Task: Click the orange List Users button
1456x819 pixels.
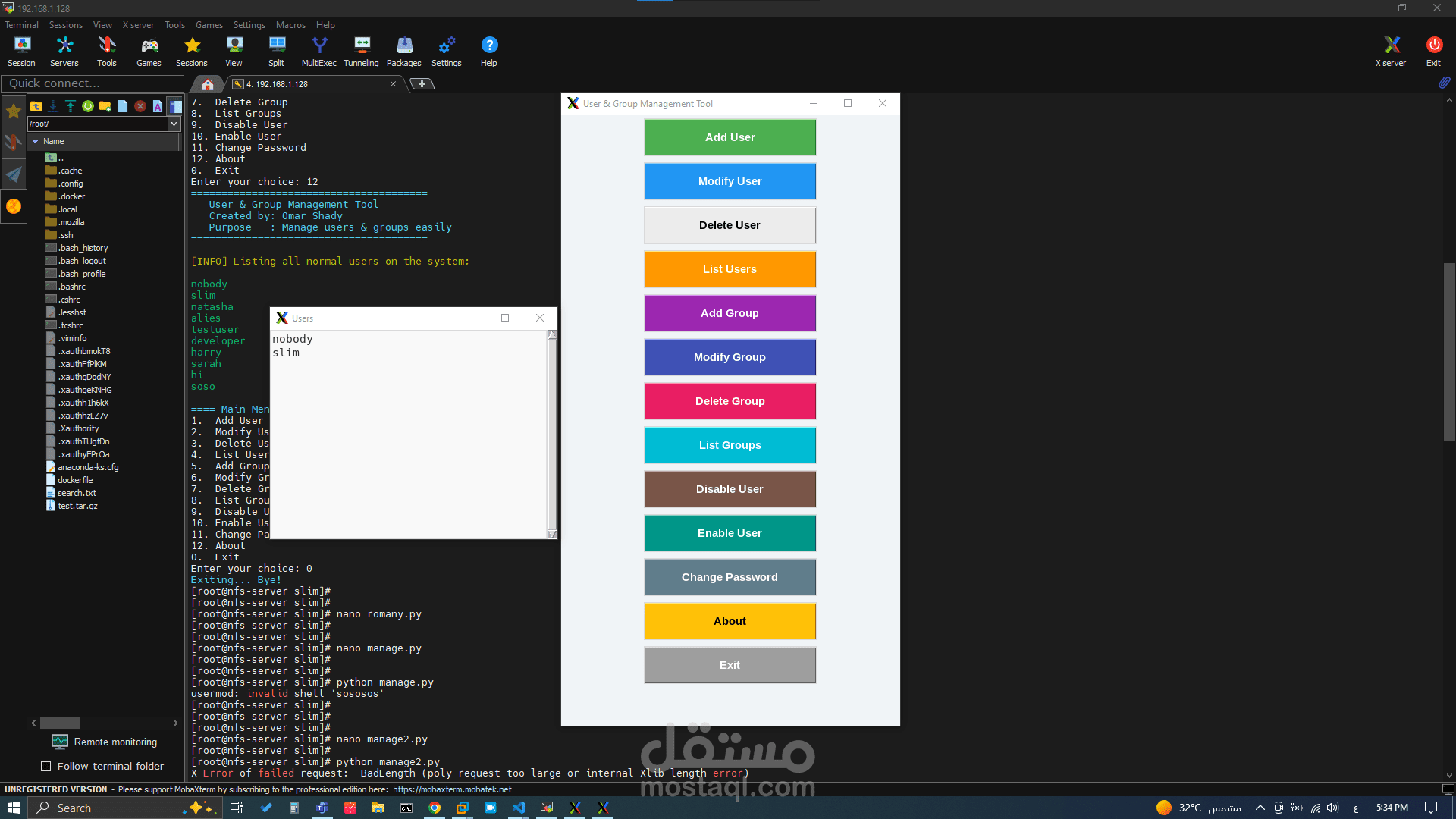Action: pos(730,269)
